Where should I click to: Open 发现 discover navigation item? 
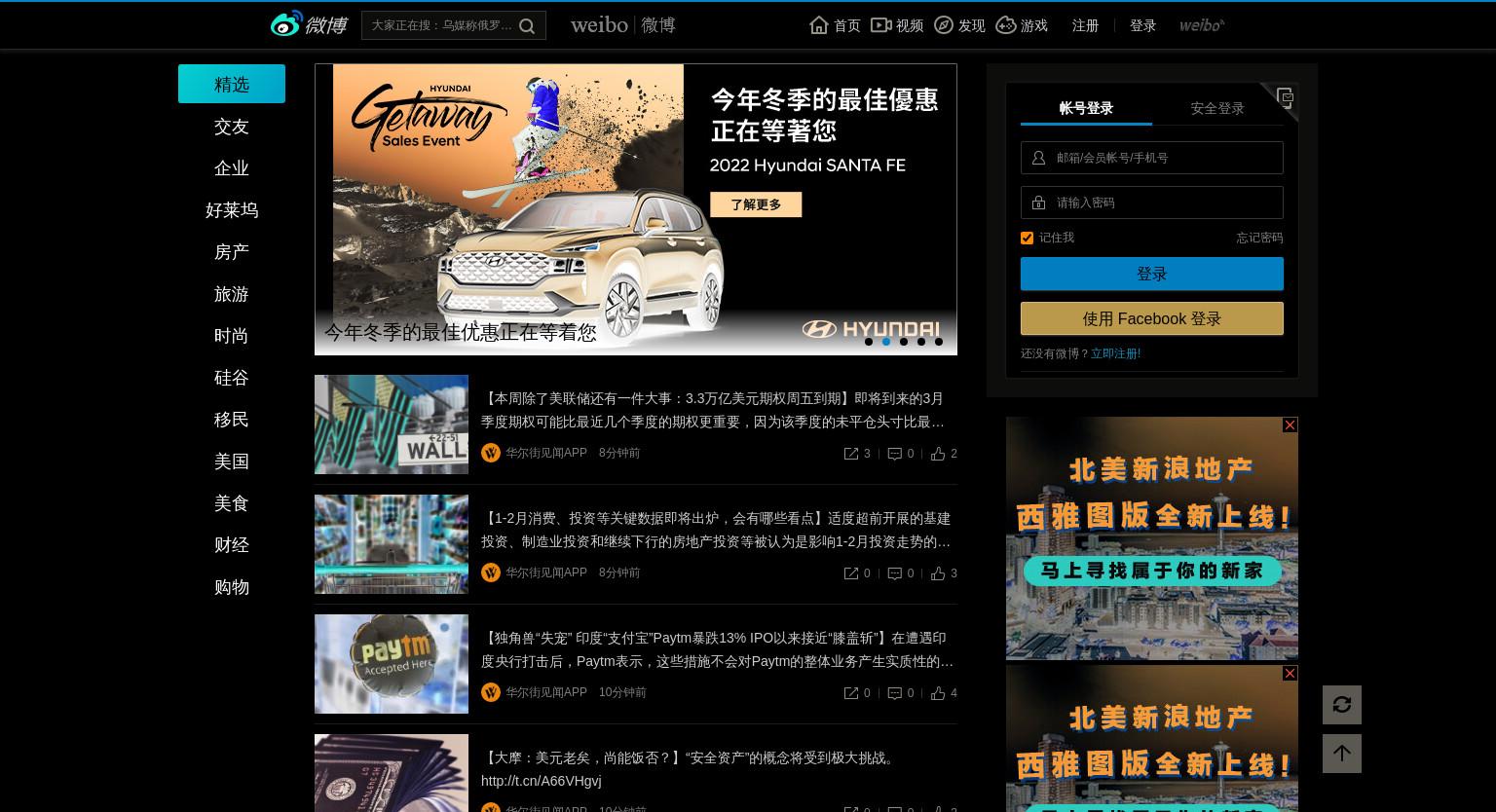coord(959,25)
